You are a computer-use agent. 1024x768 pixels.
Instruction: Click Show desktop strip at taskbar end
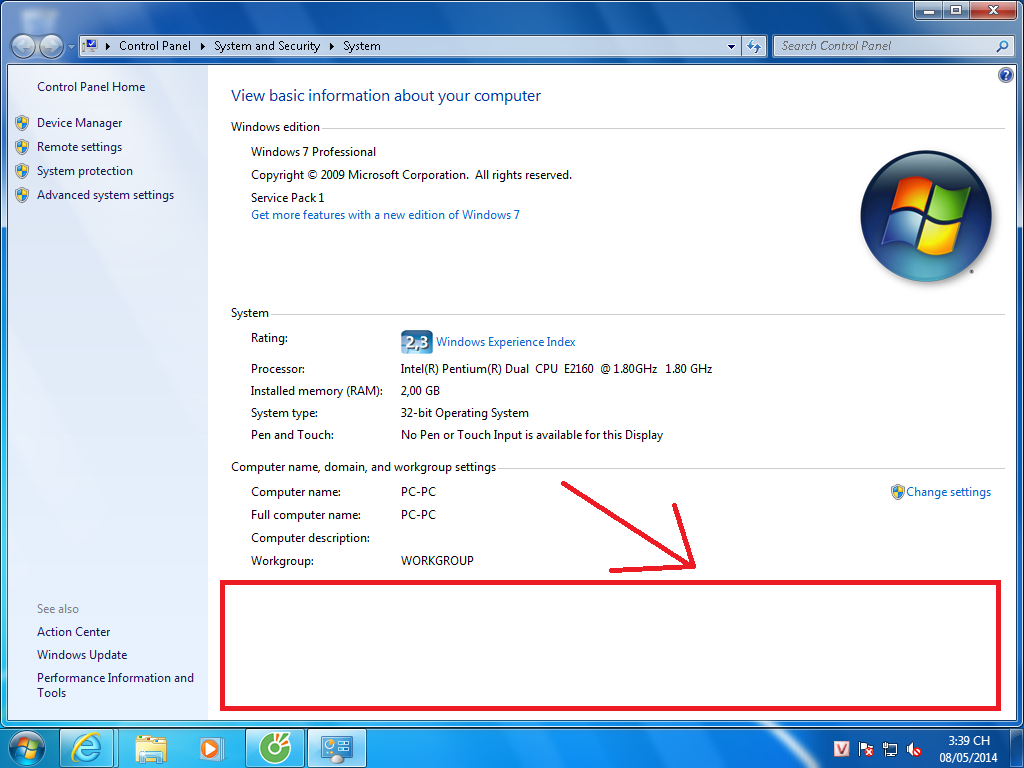click(1017, 748)
